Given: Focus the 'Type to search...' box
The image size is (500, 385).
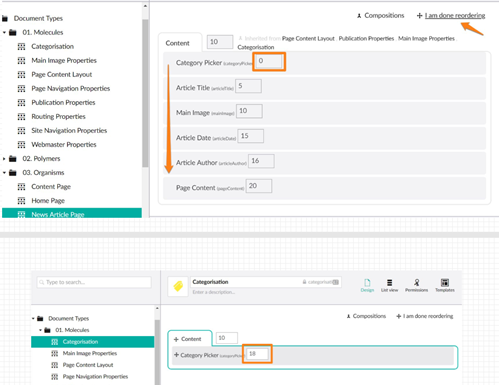Looking at the screenshot, I should click(94, 282).
